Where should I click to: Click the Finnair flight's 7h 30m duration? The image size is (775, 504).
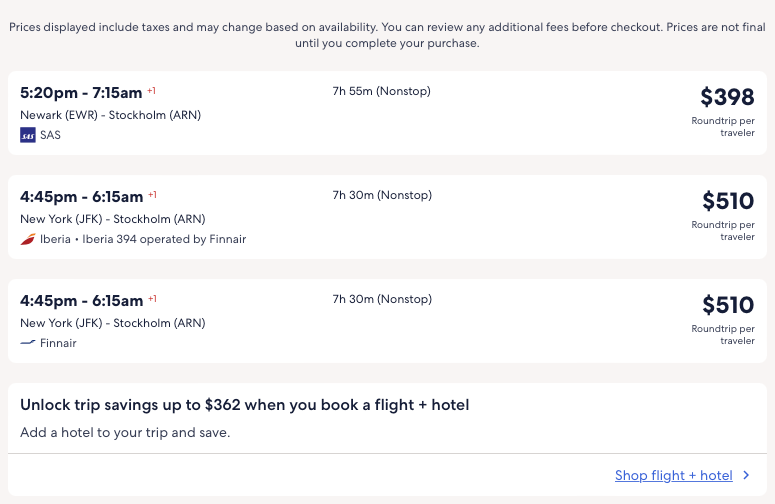coord(381,299)
